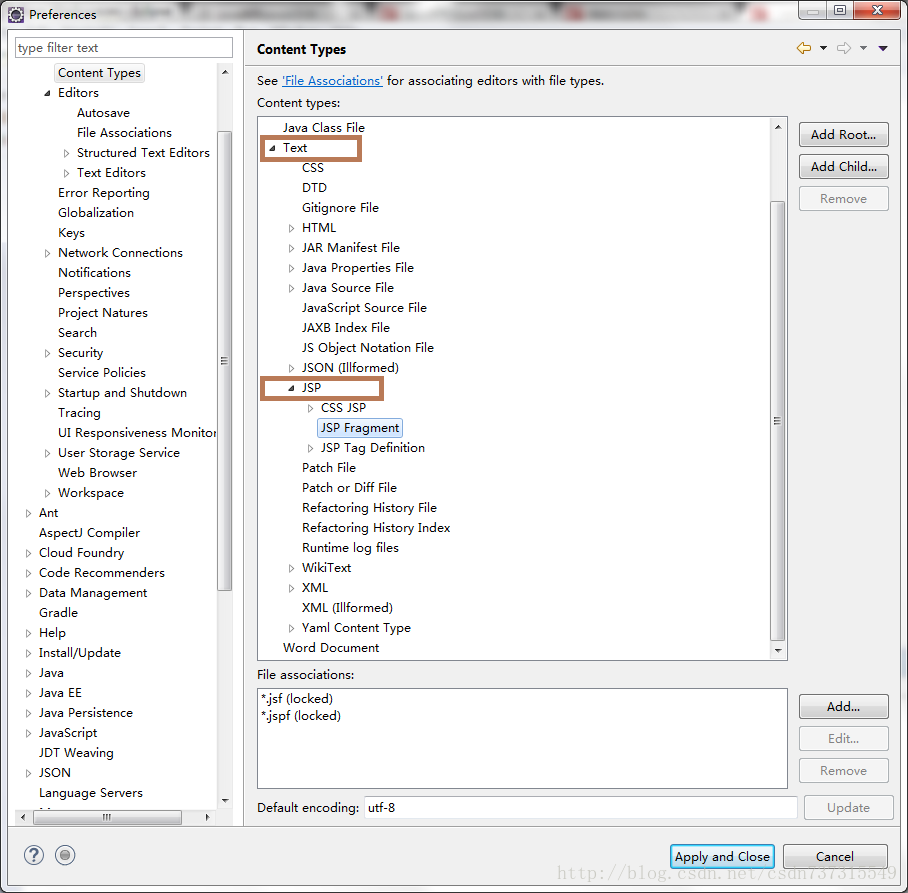
Task: Expand the Text Editors node
Action: [67, 173]
